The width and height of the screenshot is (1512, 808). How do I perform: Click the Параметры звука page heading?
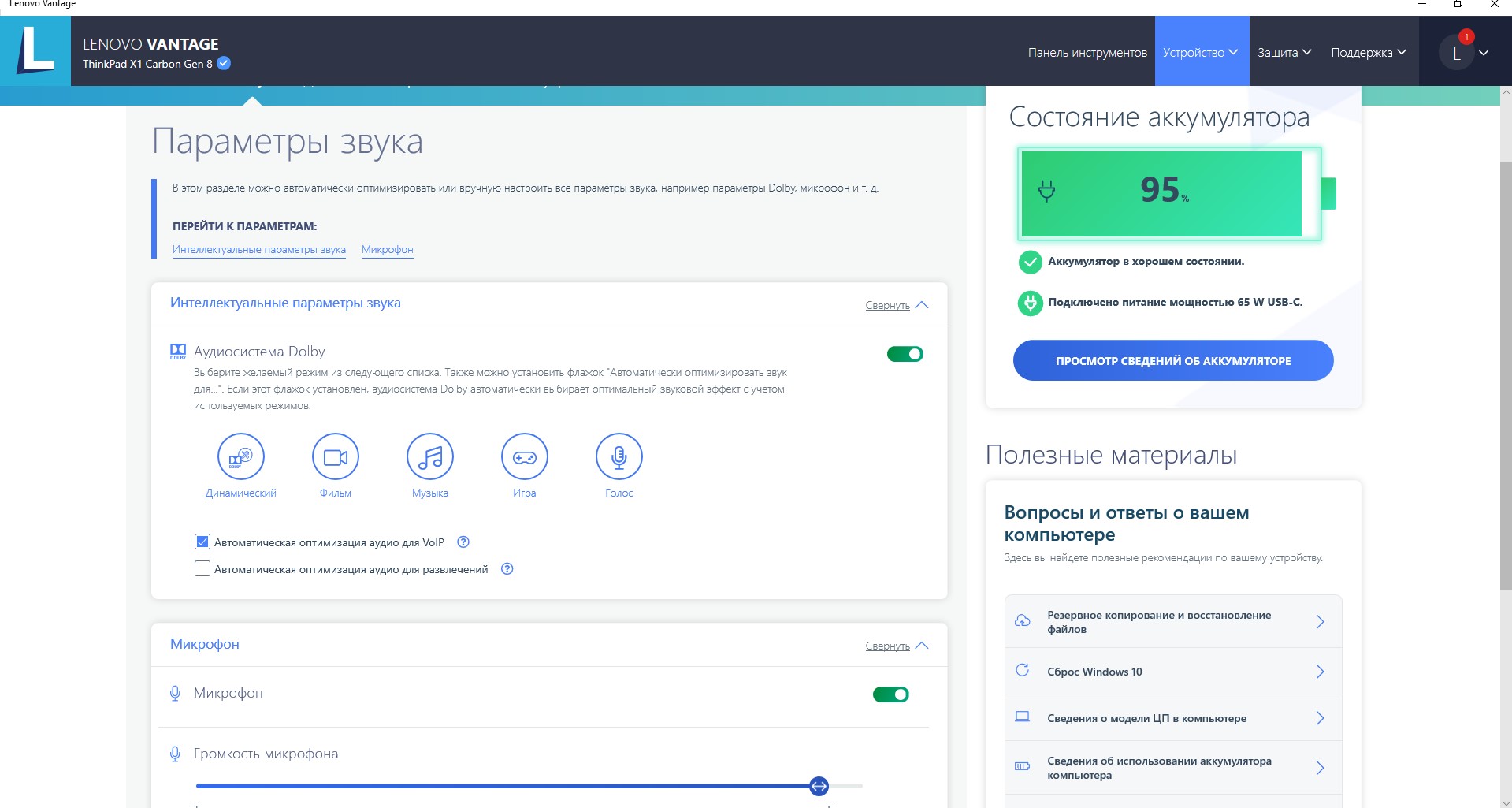click(288, 142)
